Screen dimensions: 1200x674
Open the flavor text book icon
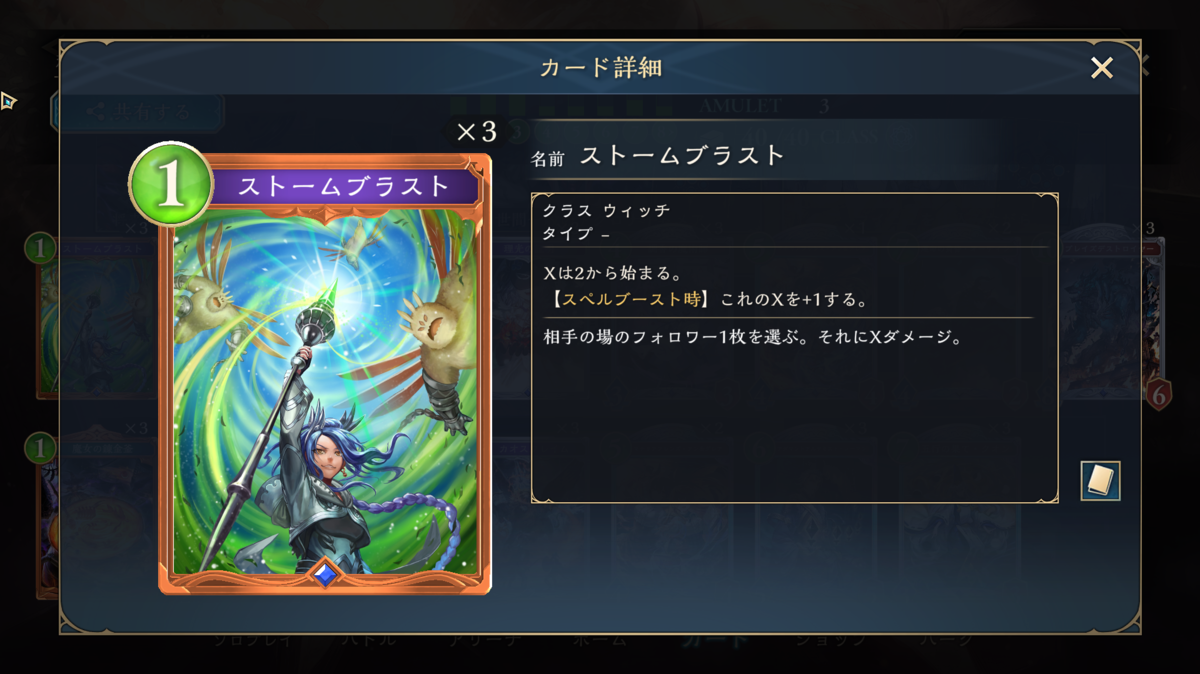coord(1100,481)
